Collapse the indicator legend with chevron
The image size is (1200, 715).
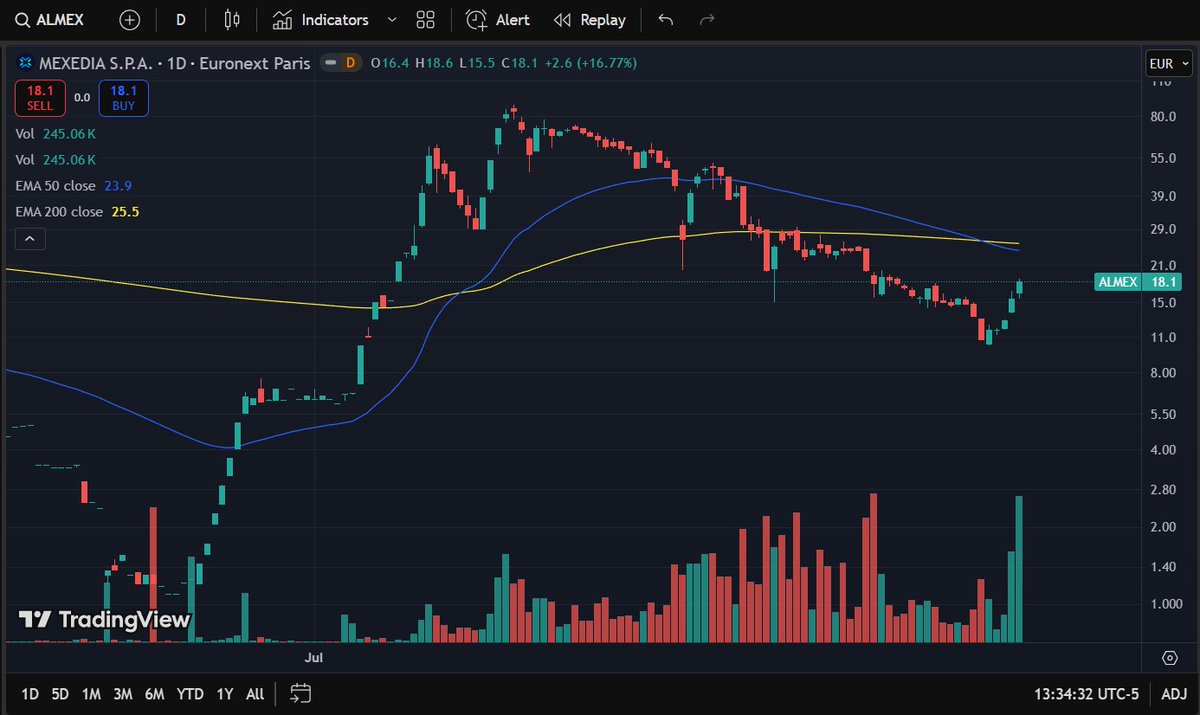pyautogui.click(x=30, y=239)
